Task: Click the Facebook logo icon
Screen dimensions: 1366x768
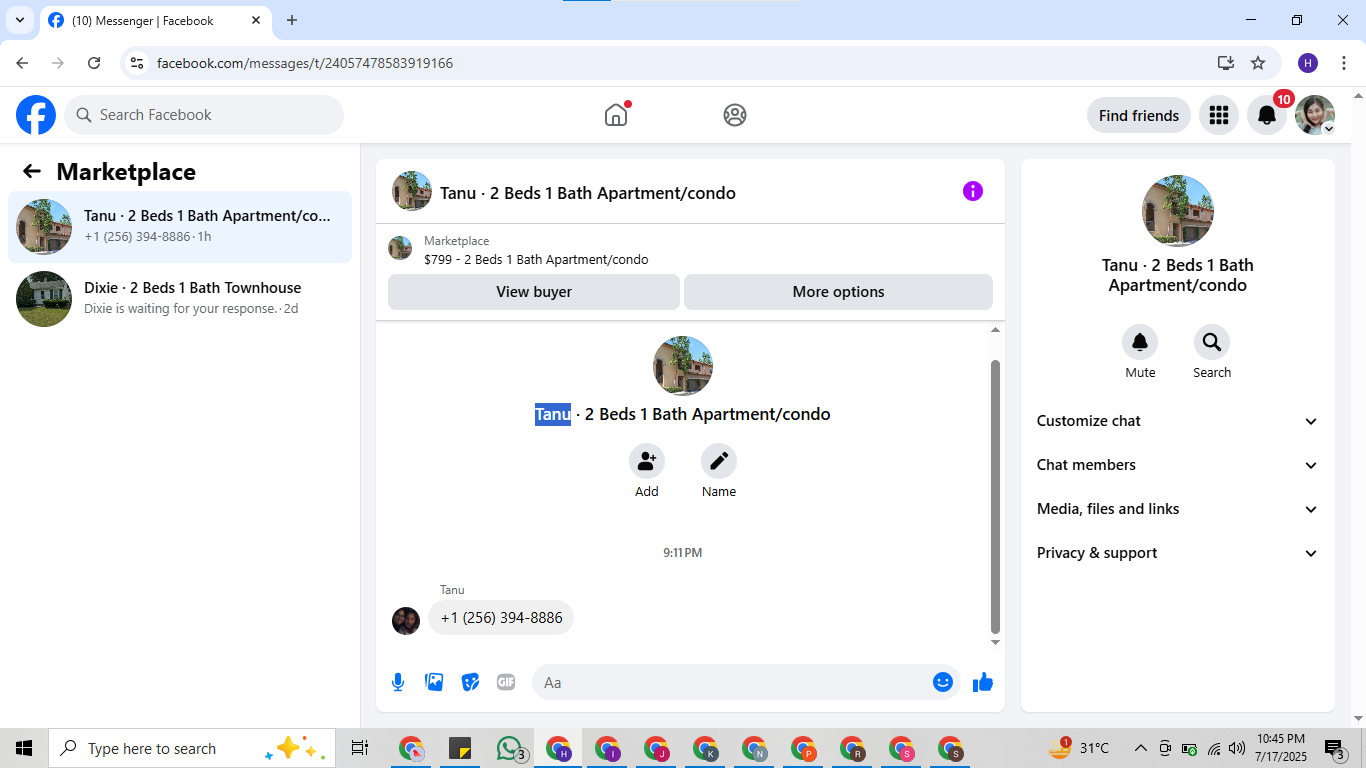Action: click(36, 115)
